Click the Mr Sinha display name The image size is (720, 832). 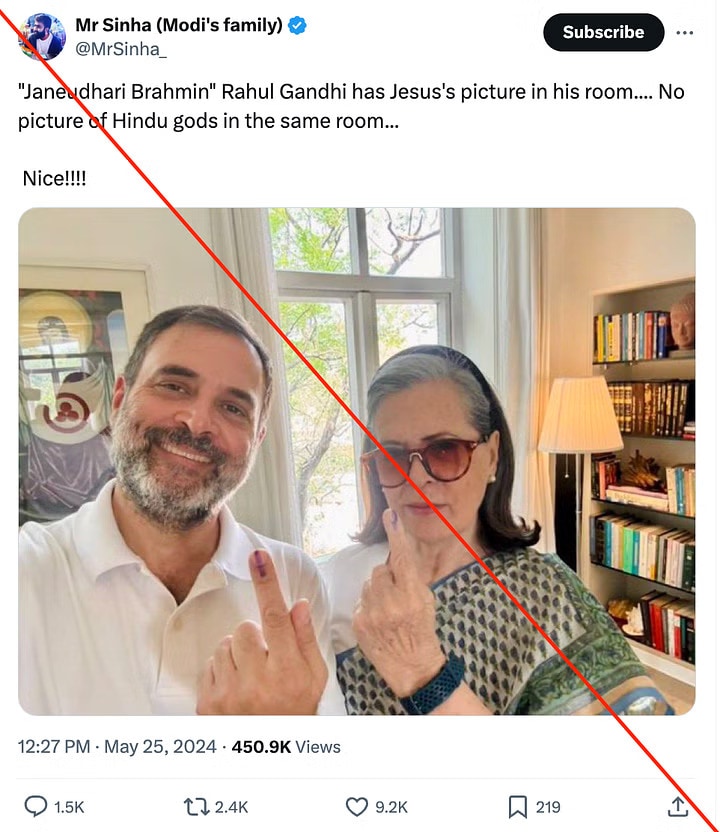[179, 25]
